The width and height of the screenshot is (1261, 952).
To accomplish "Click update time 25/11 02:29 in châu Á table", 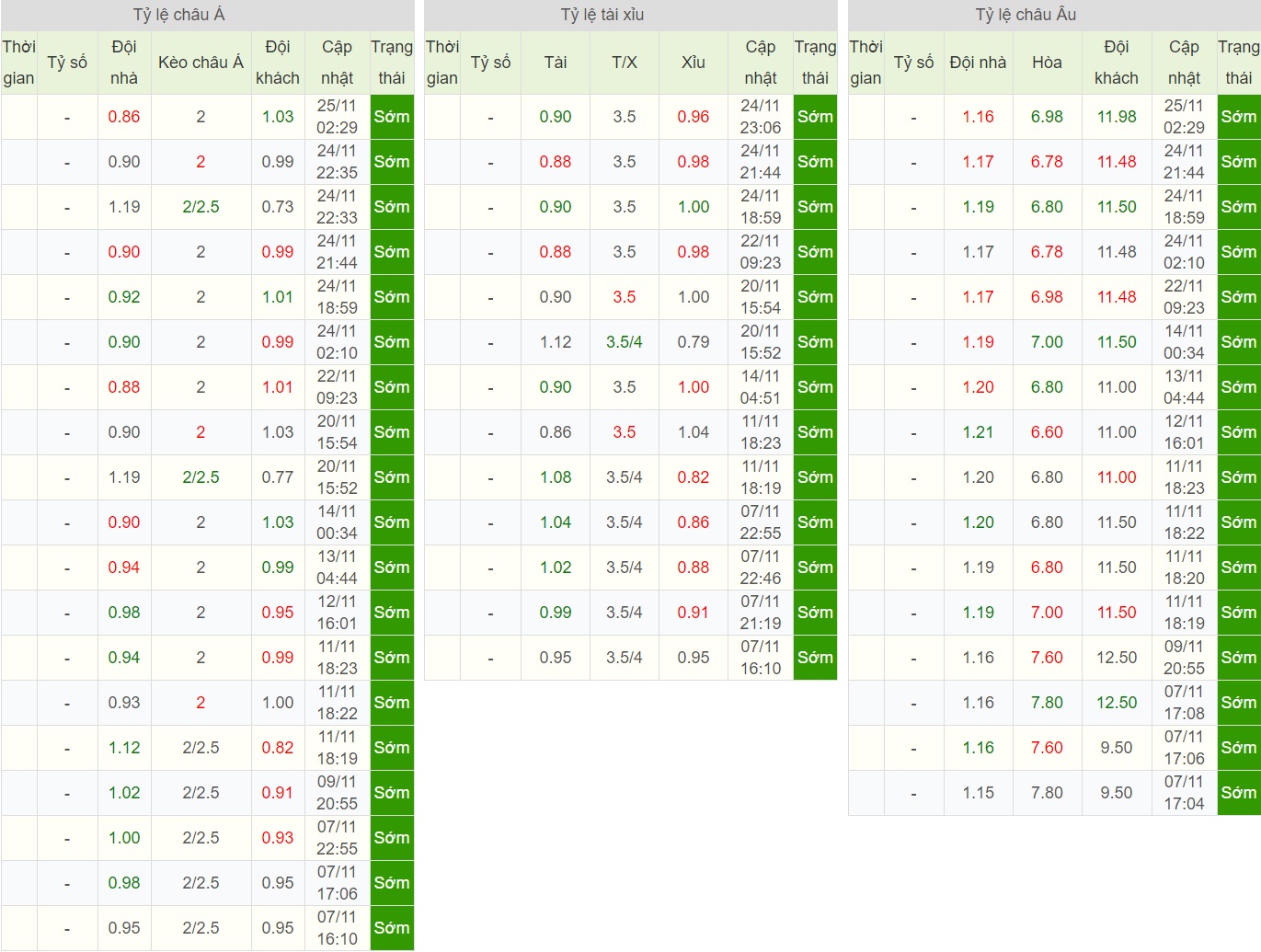I will pos(337,117).
